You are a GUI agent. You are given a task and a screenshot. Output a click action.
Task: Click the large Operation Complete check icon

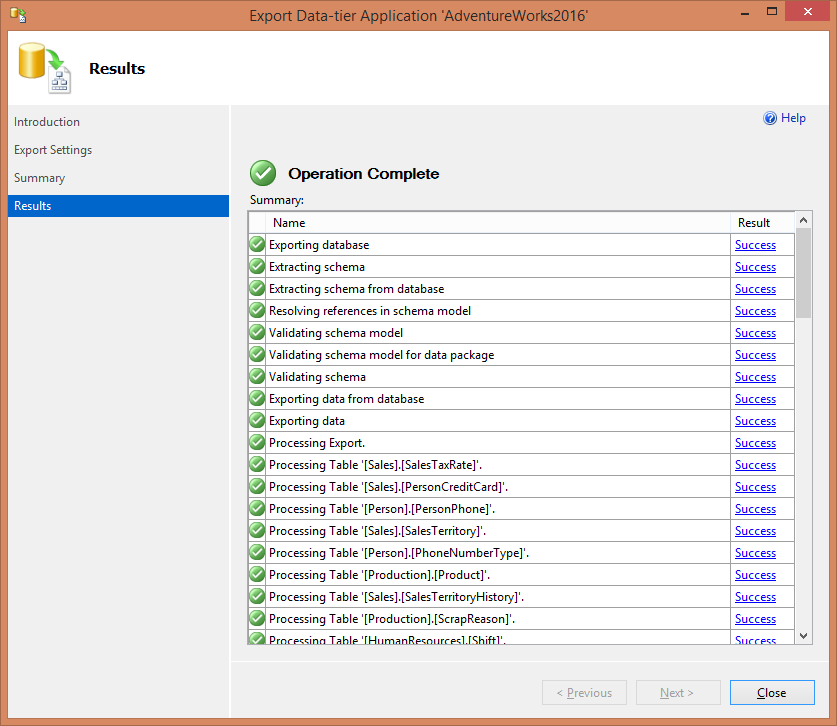point(263,173)
